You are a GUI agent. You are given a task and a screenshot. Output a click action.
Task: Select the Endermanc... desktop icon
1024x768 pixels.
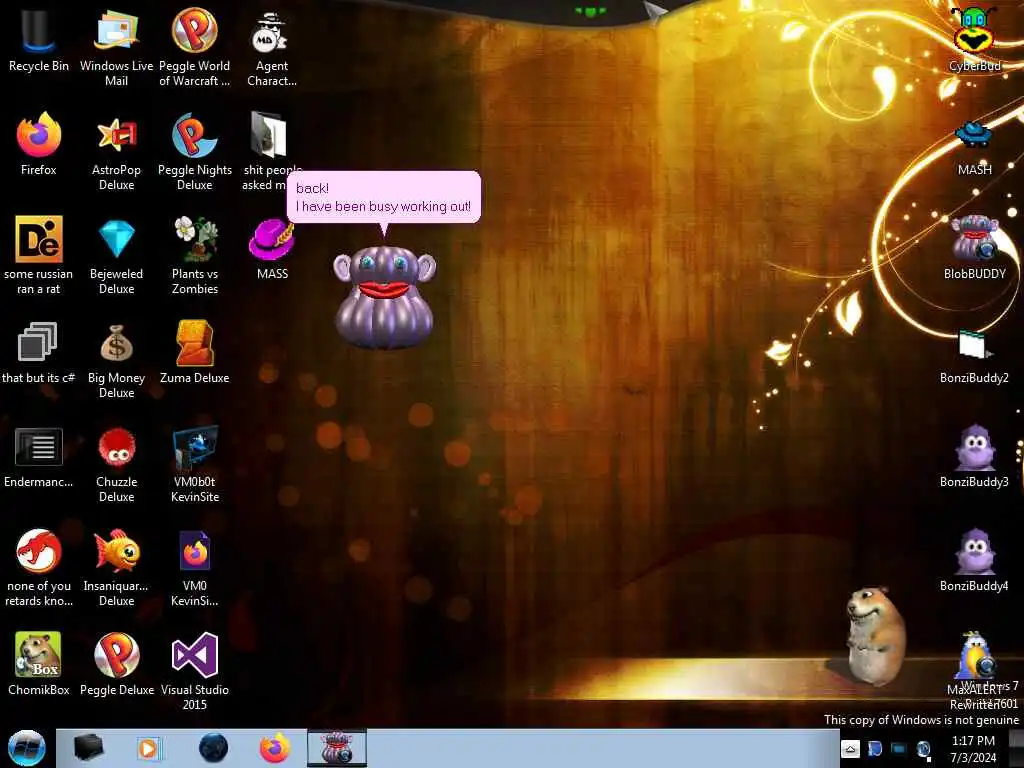click(39, 457)
